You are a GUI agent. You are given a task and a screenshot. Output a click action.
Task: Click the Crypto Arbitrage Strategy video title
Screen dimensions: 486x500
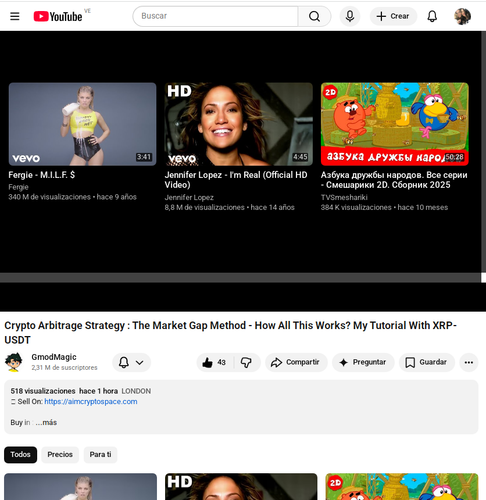(x=230, y=332)
